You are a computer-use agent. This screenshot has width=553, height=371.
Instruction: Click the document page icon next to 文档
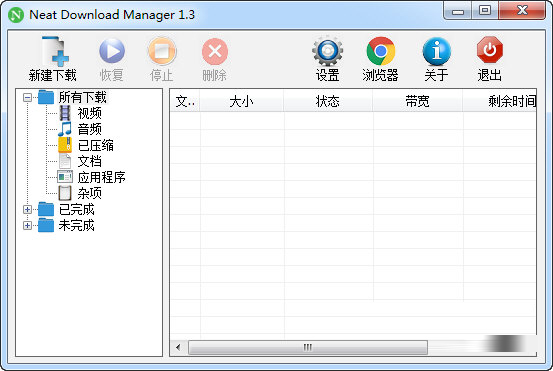click(65, 161)
